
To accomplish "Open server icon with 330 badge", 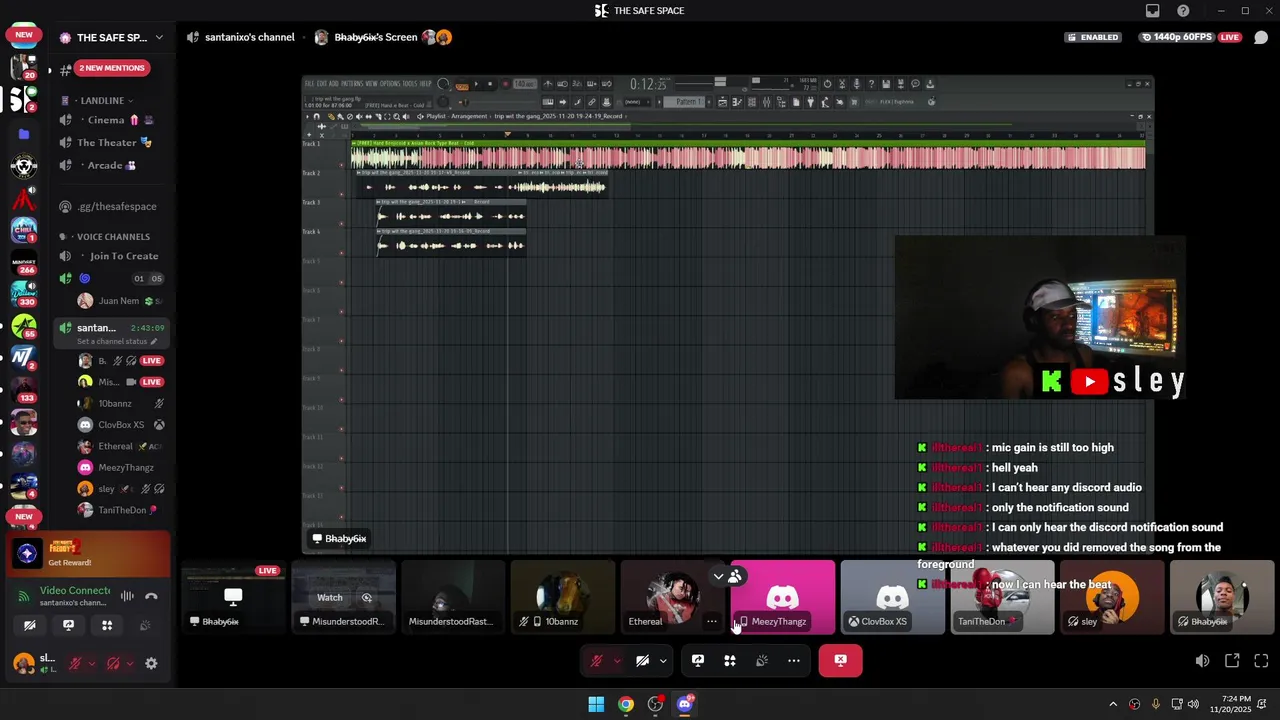I will (x=24, y=295).
